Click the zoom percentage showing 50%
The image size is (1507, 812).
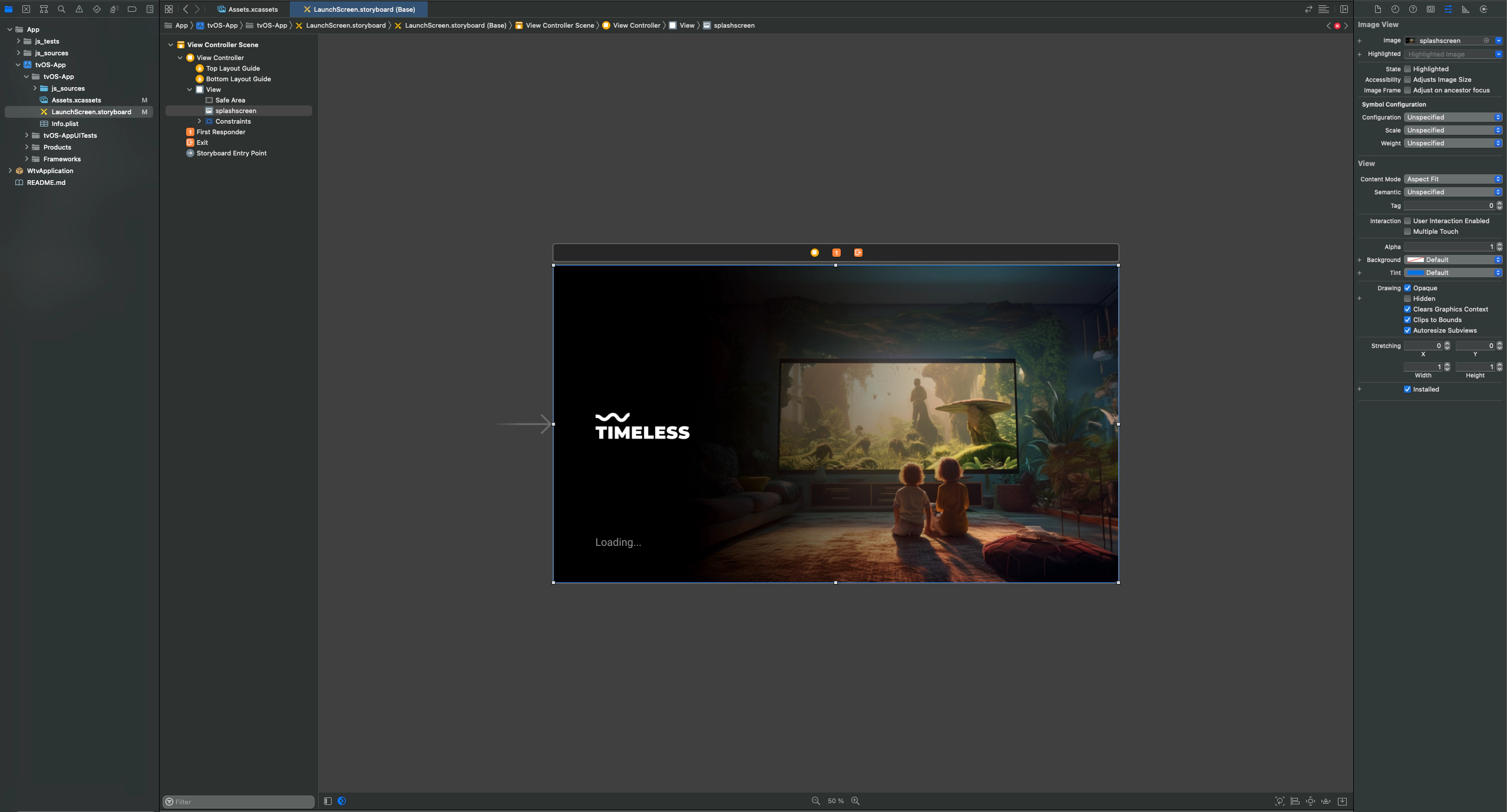point(835,801)
